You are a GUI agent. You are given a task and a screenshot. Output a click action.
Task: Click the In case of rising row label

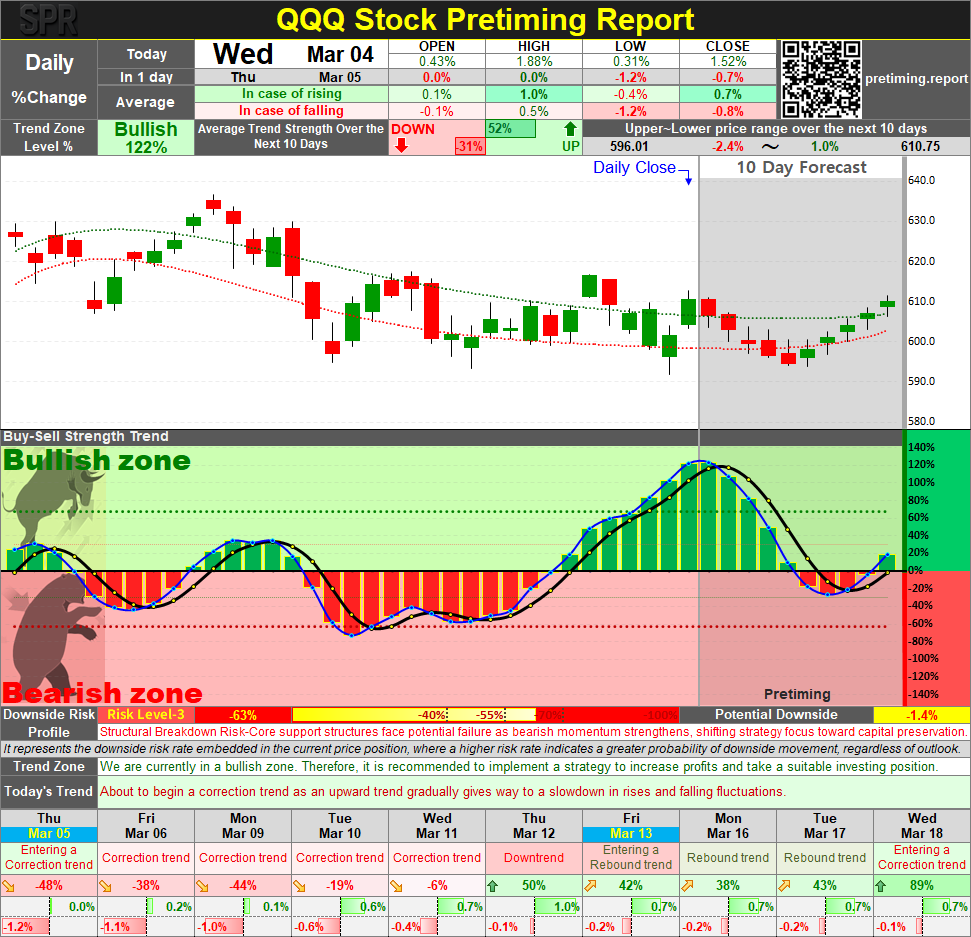tap(292, 94)
